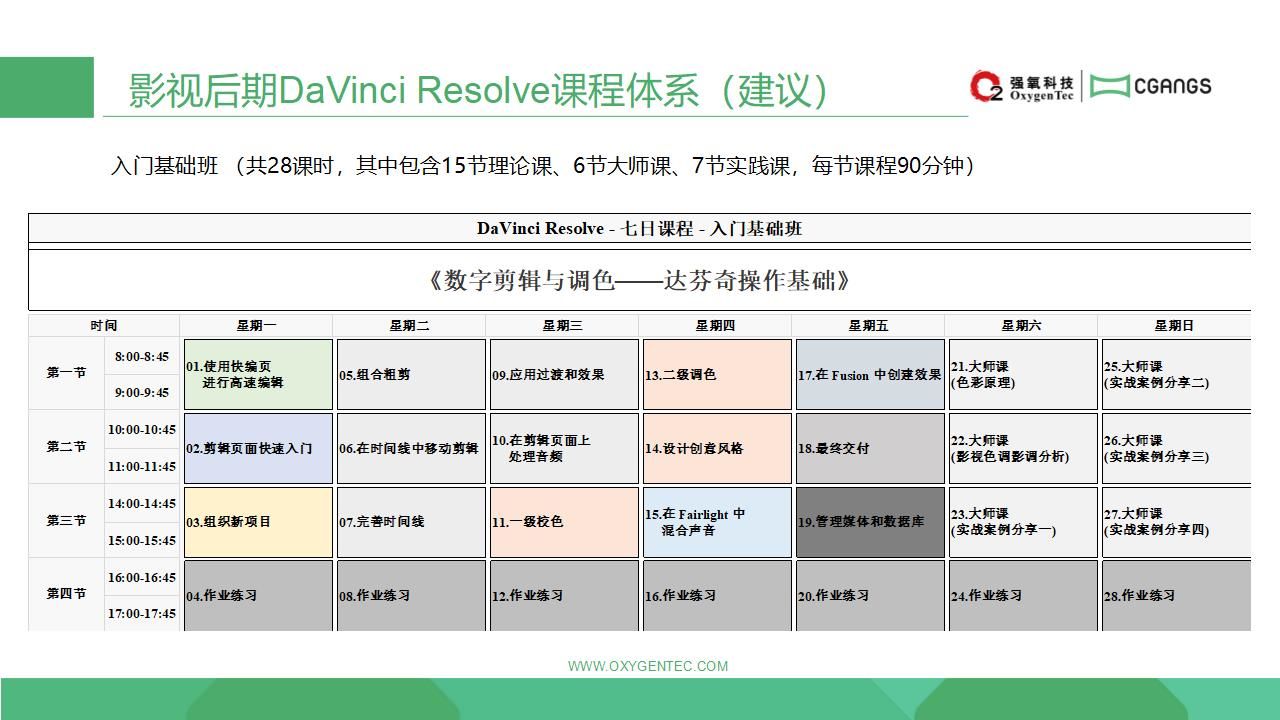Select the 星期一 column header
1280x720 pixels.
point(256,326)
